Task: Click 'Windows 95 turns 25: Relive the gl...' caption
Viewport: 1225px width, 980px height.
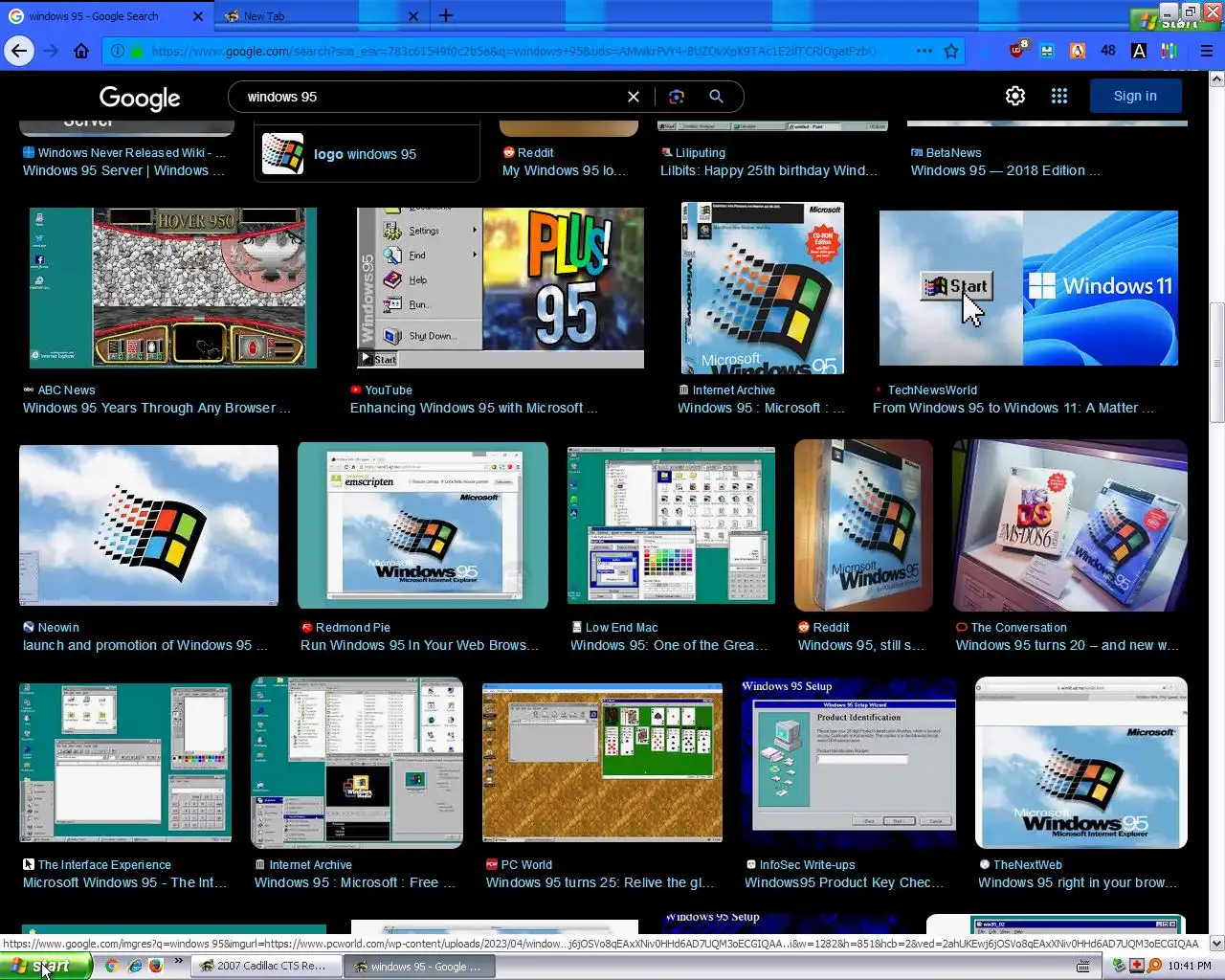Action: [600, 882]
